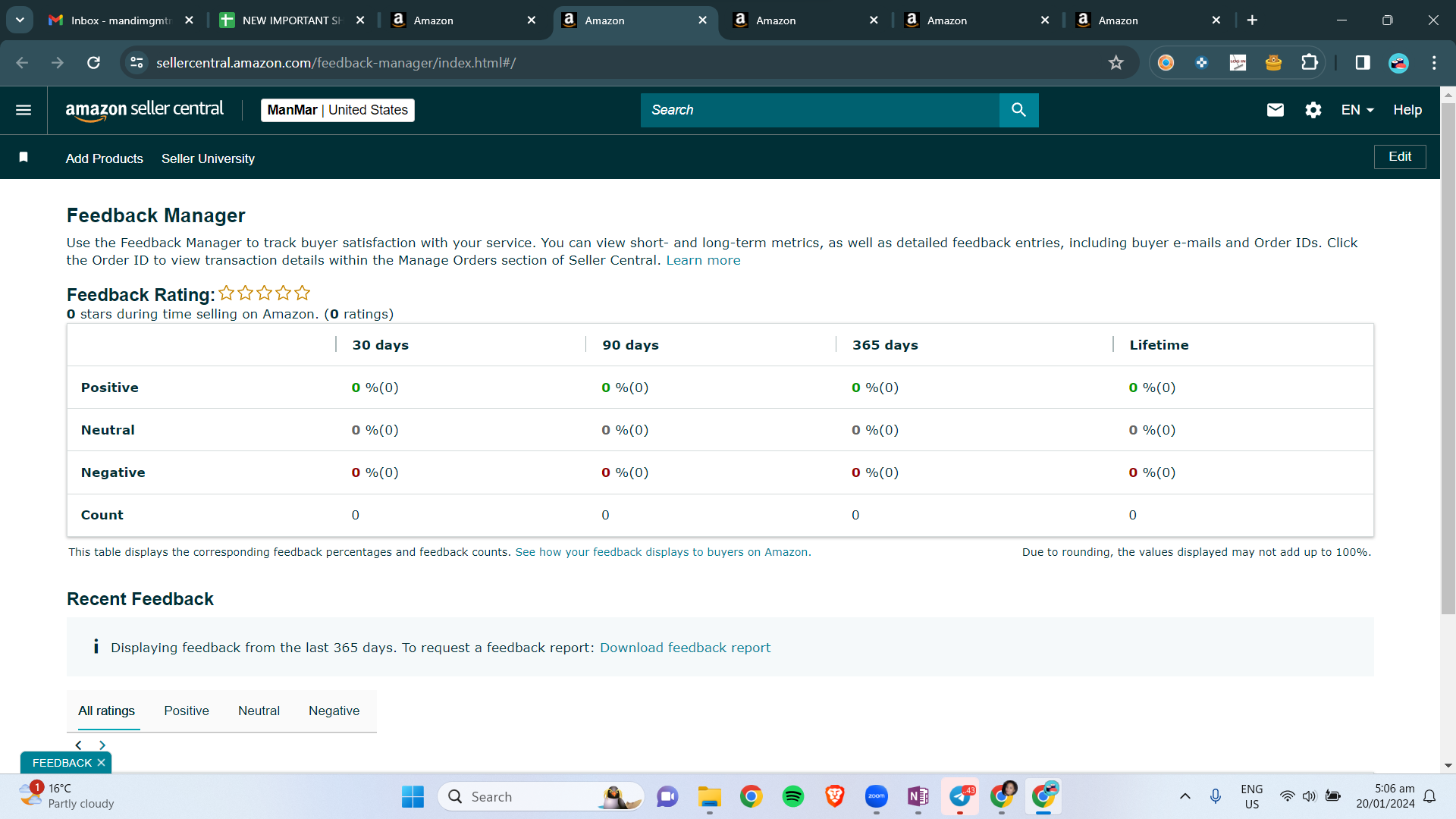The width and height of the screenshot is (1456, 819).
Task: Open OneNote from the taskbar
Action: click(918, 796)
